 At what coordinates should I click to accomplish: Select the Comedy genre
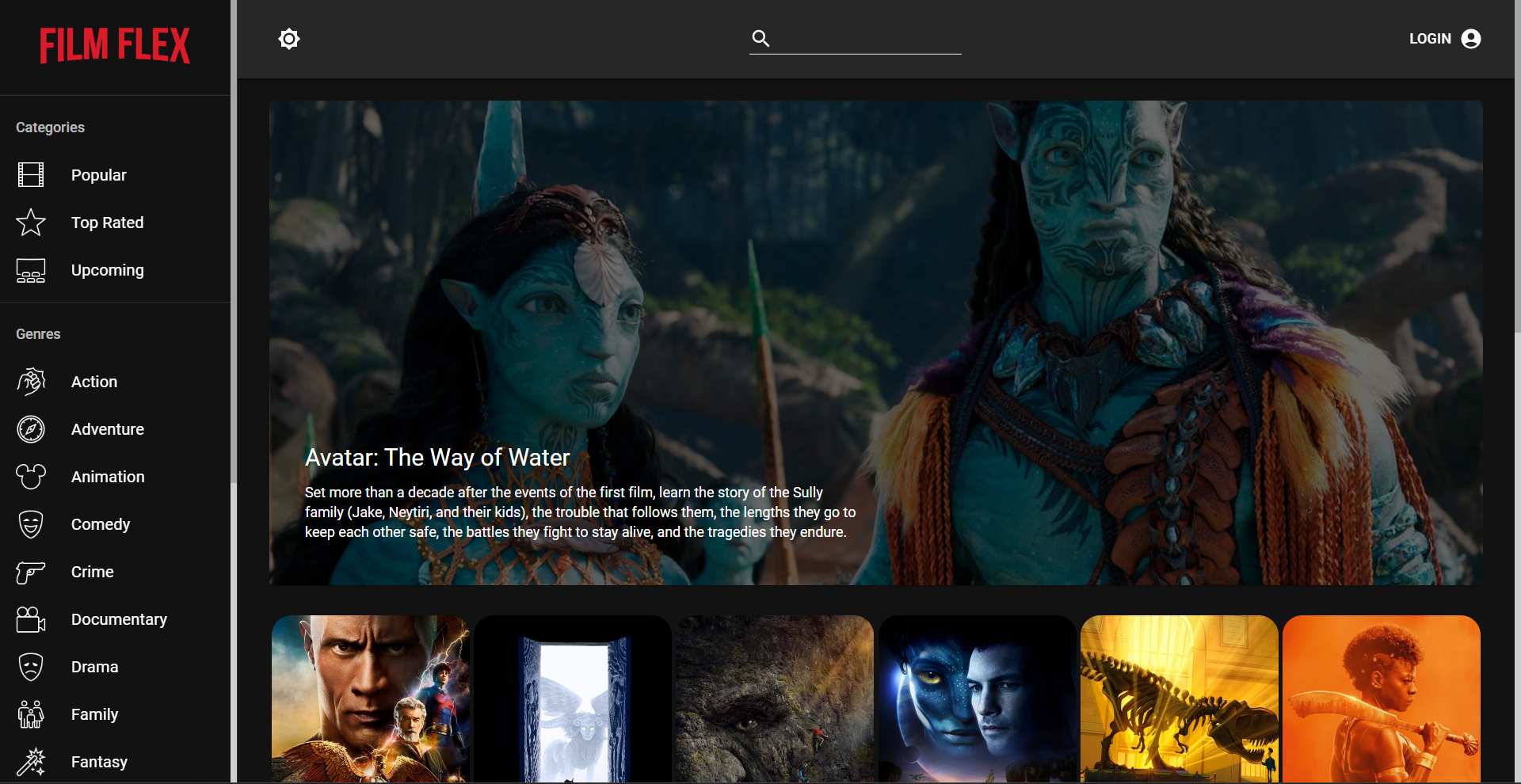click(115, 524)
